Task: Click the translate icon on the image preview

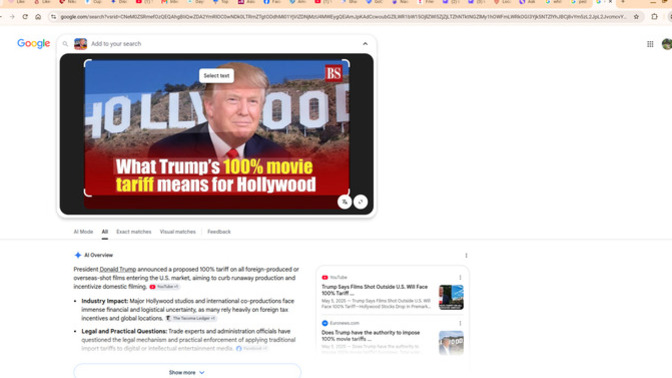Action: [x=345, y=202]
